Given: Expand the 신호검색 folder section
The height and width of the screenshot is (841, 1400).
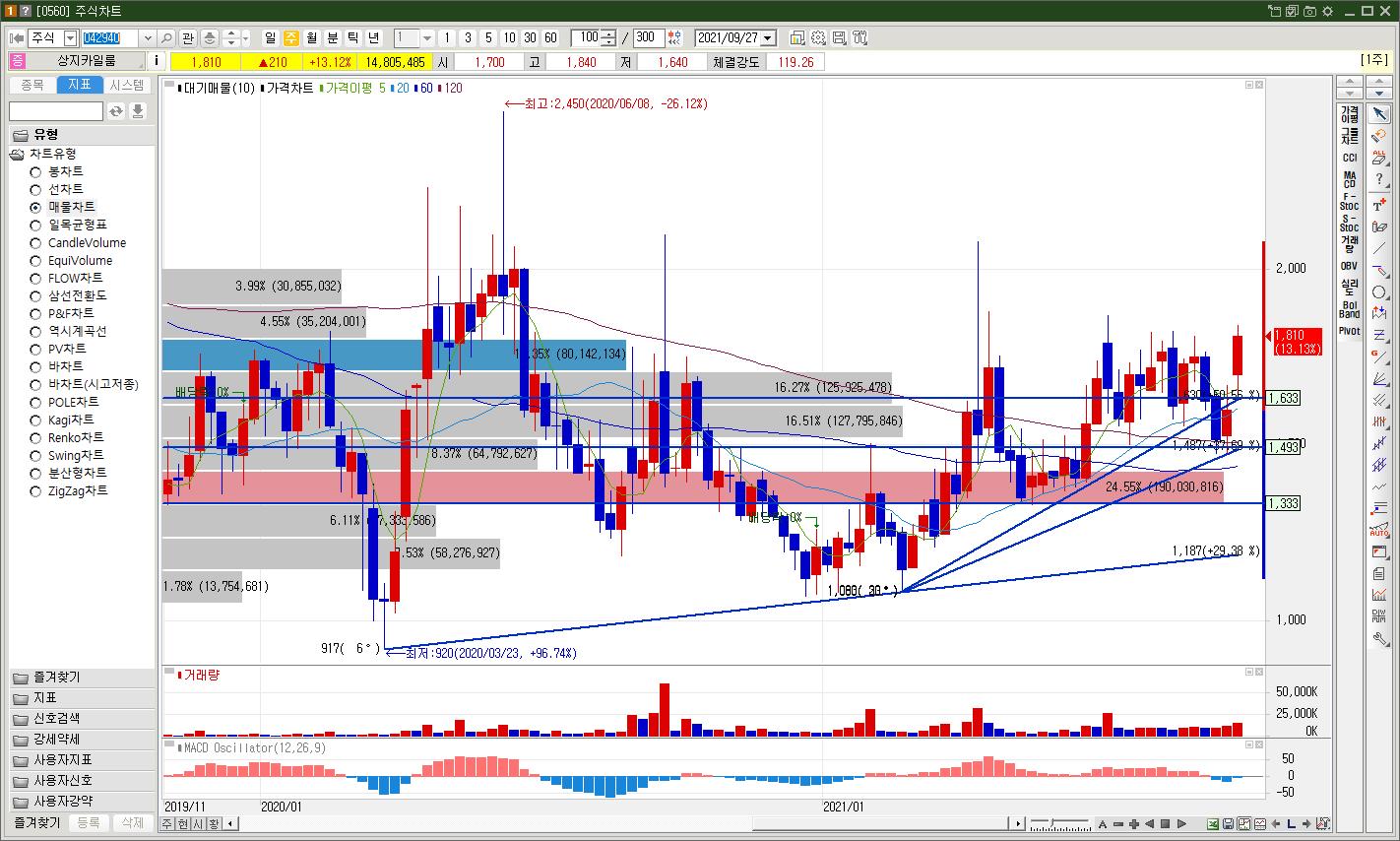Looking at the screenshot, I should click(x=82, y=719).
